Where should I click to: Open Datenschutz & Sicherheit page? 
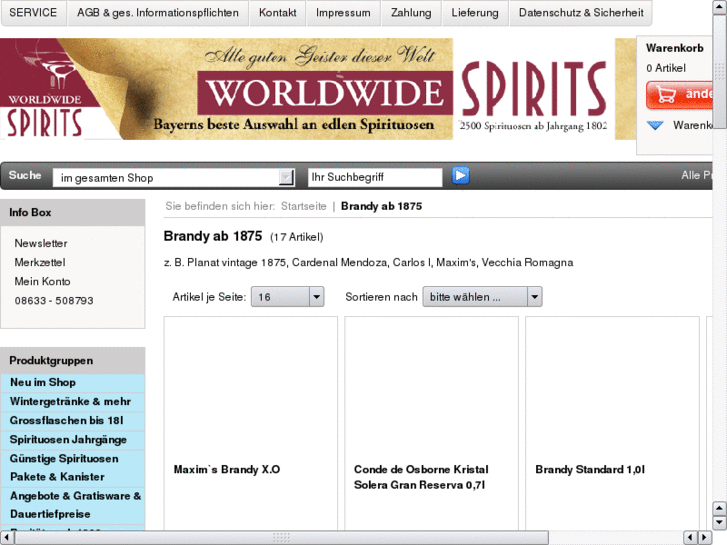click(581, 13)
